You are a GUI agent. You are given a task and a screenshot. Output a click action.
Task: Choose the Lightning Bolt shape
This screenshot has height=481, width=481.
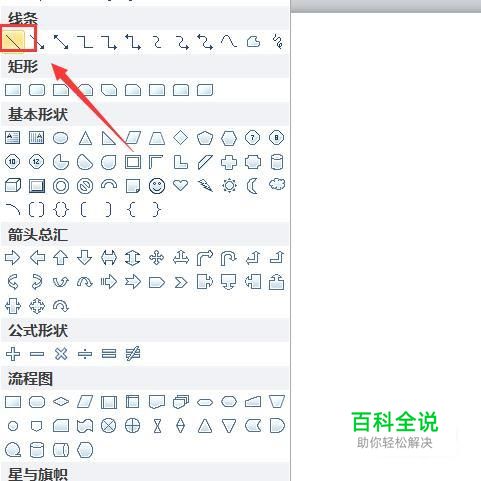[205, 186]
